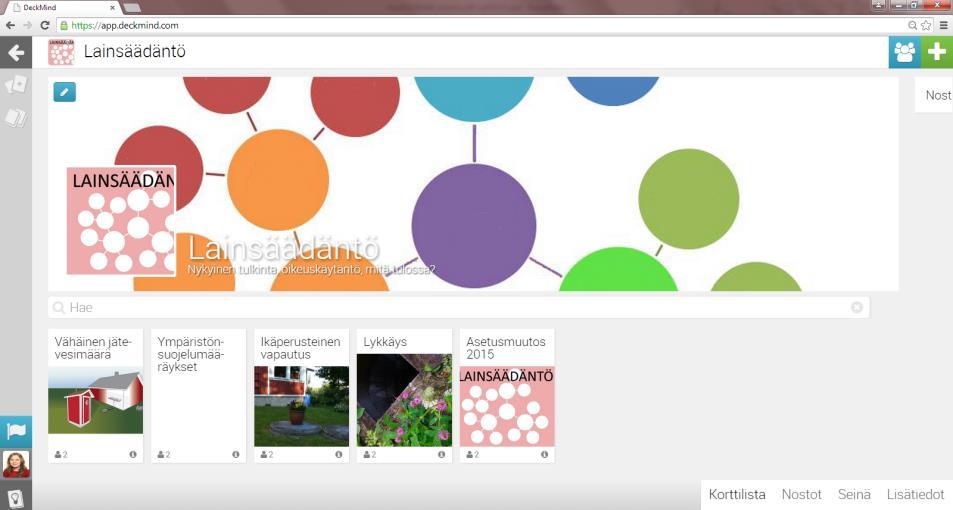Open the browser menu hamburger icon

tap(943, 25)
